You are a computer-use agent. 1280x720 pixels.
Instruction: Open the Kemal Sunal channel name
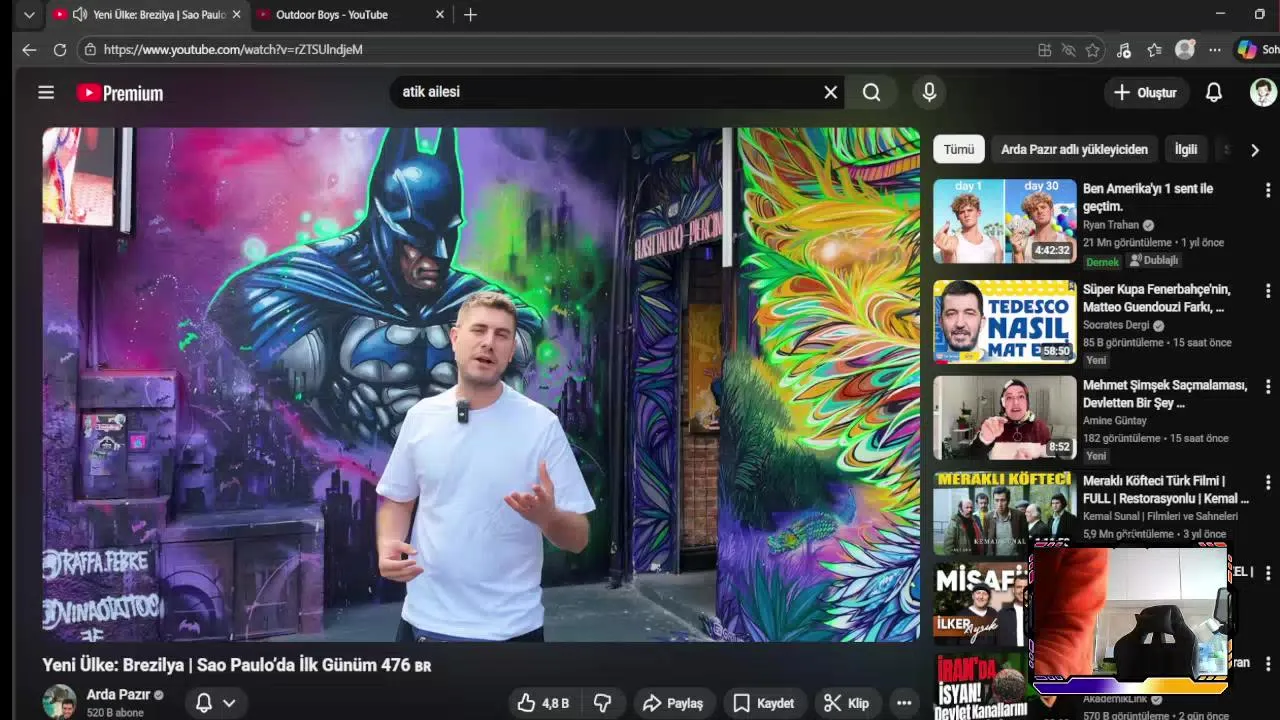point(1160,516)
